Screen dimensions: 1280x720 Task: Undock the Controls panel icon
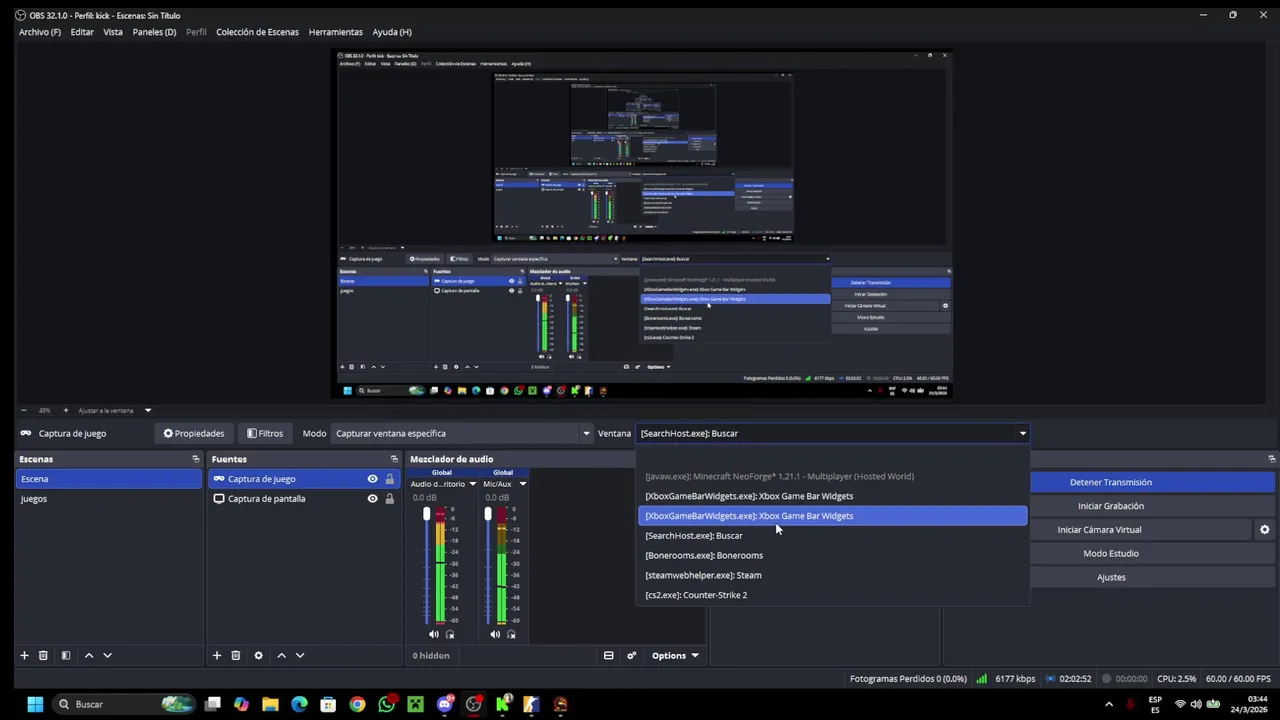point(1271,459)
